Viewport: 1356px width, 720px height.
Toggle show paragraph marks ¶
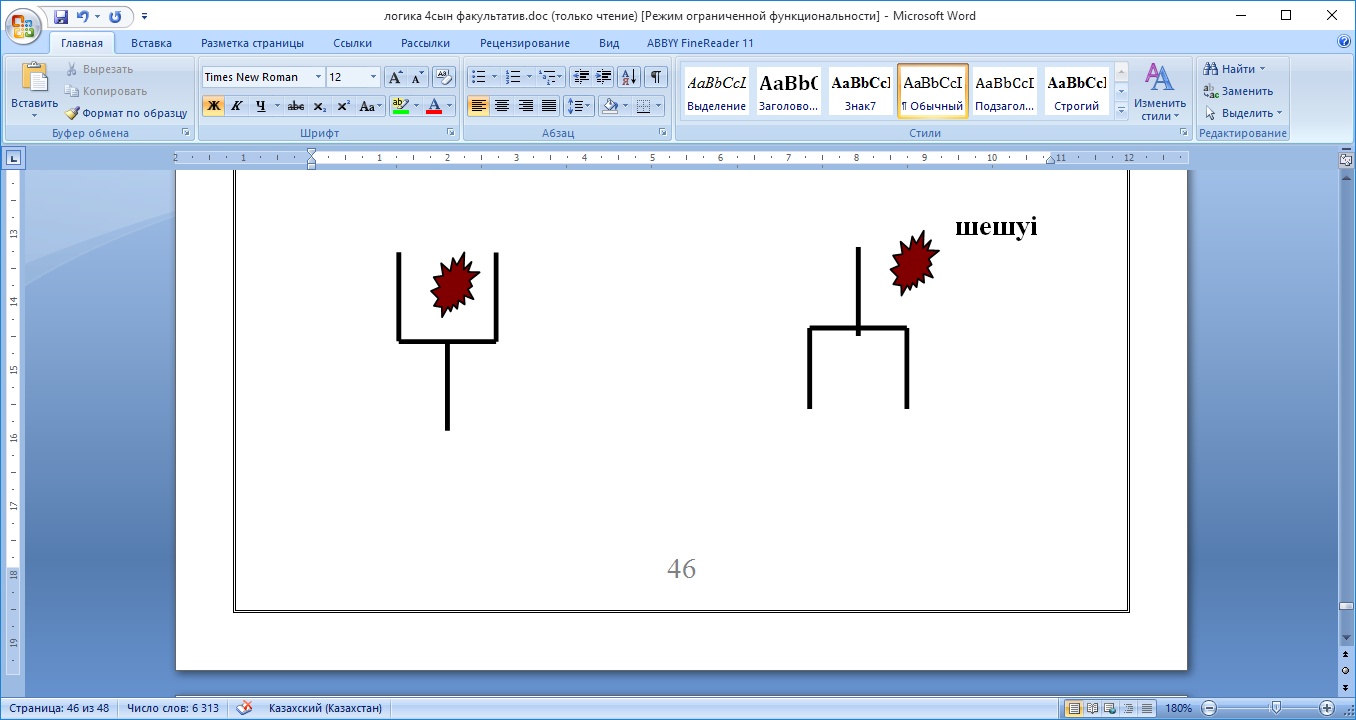point(656,77)
